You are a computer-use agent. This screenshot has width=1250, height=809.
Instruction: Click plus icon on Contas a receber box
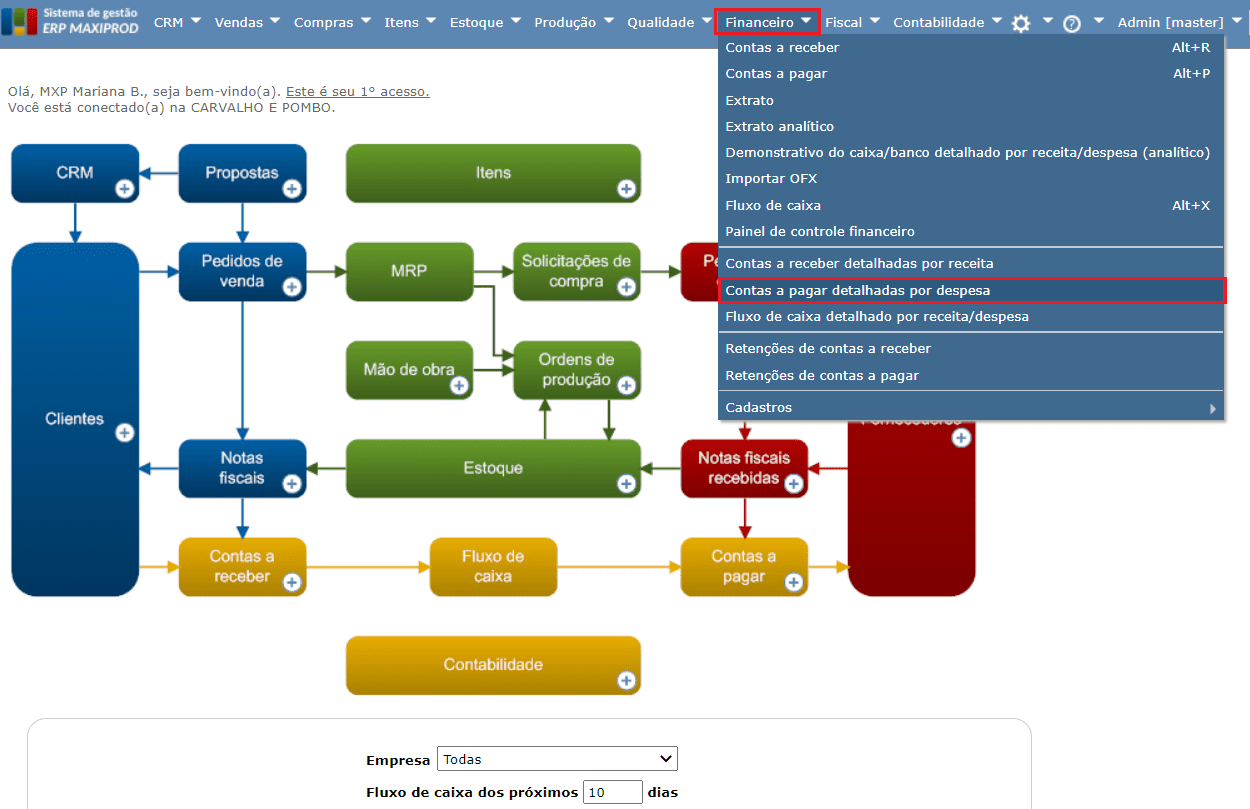291,582
